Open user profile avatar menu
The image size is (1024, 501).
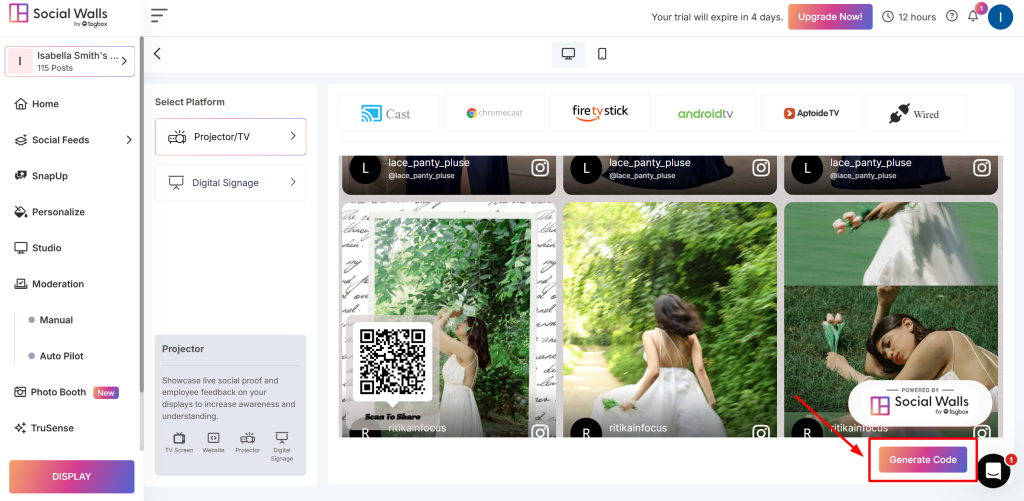pyautogui.click(x=1000, y=17)
